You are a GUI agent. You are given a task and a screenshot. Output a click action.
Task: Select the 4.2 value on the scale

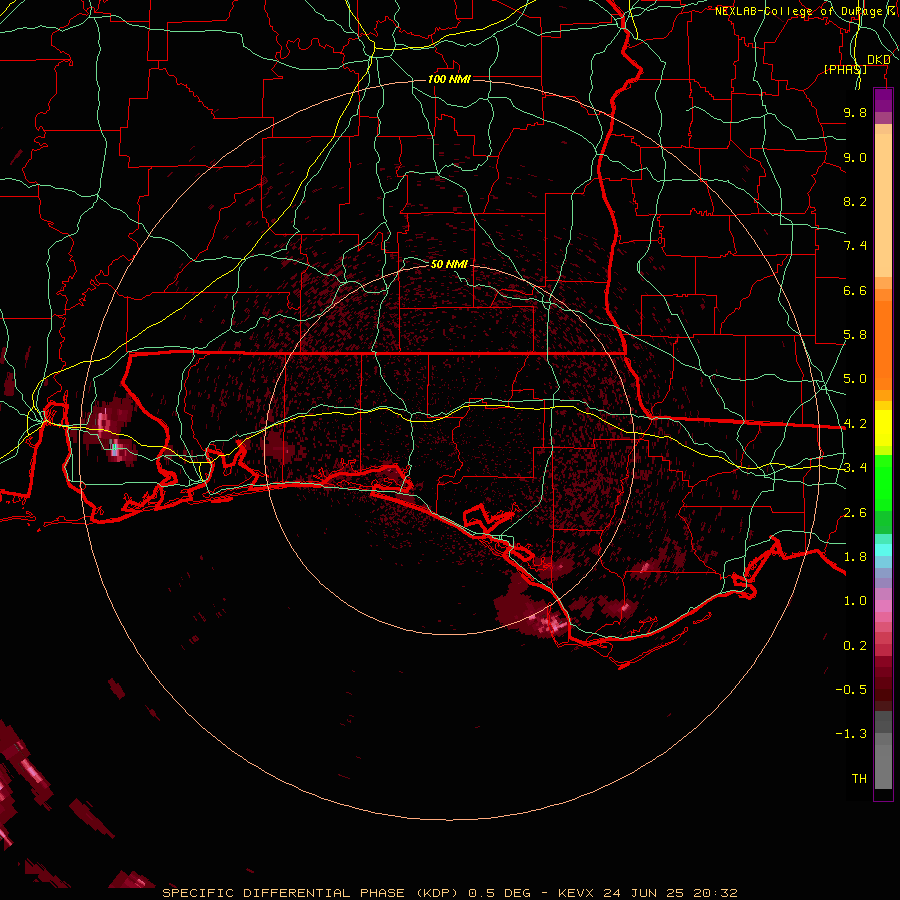855,424
